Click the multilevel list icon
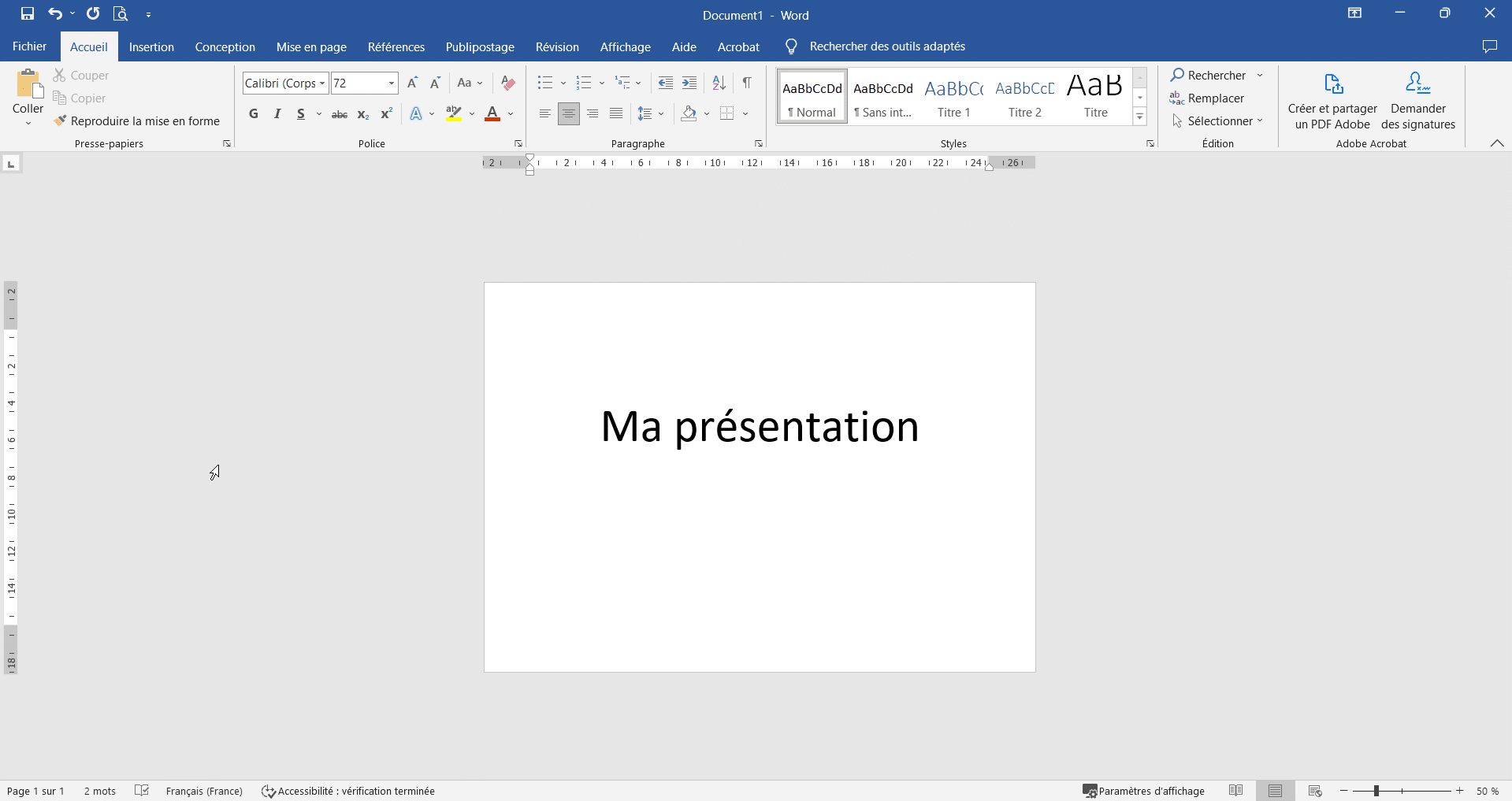The width and height of the screenshot is (1512, 801). [x=622, y=83]
